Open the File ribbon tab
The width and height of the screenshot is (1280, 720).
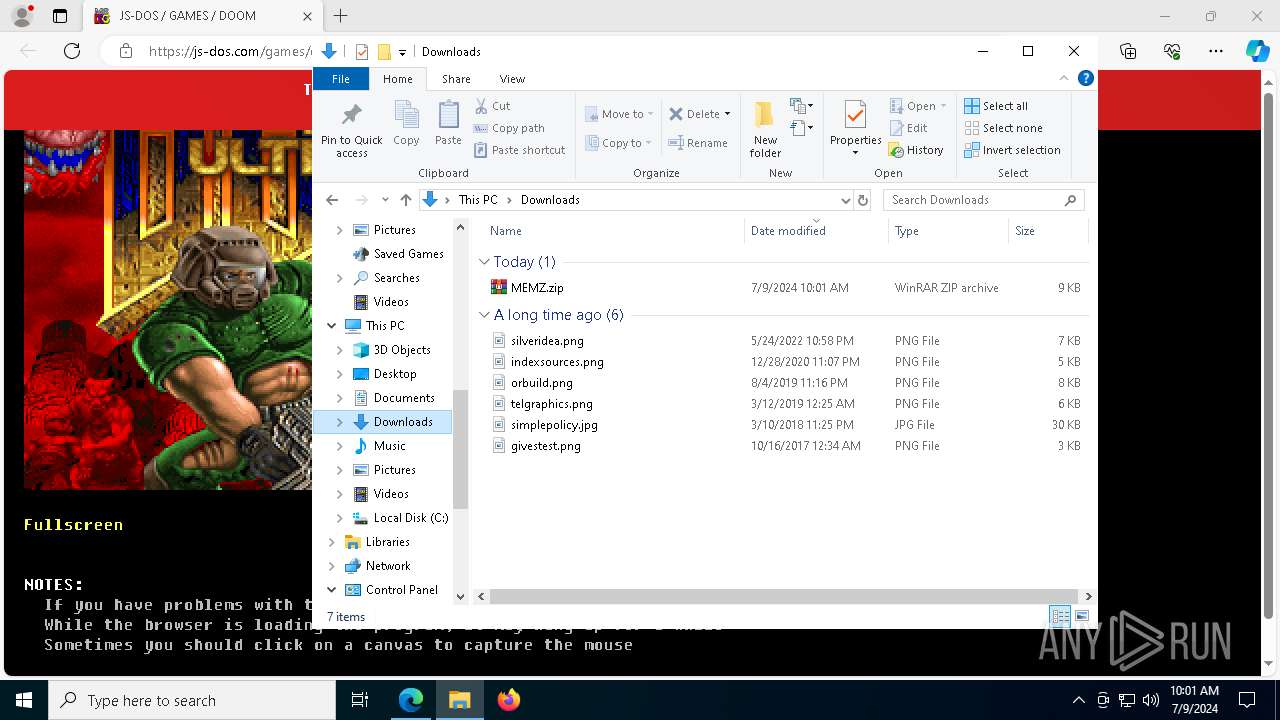click(341, 79)
